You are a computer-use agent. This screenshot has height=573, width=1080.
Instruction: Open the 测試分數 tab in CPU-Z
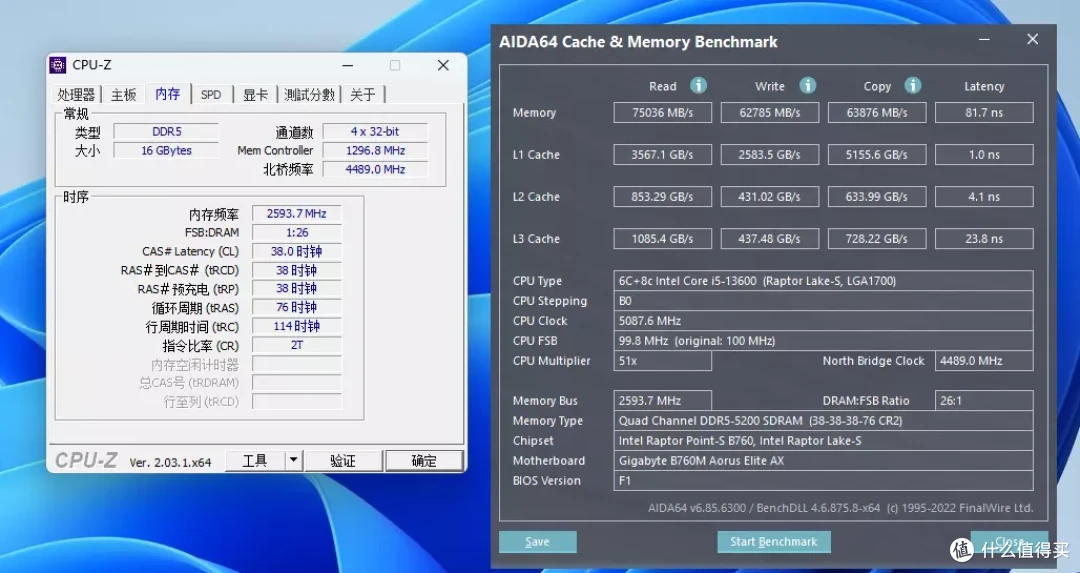309,94
